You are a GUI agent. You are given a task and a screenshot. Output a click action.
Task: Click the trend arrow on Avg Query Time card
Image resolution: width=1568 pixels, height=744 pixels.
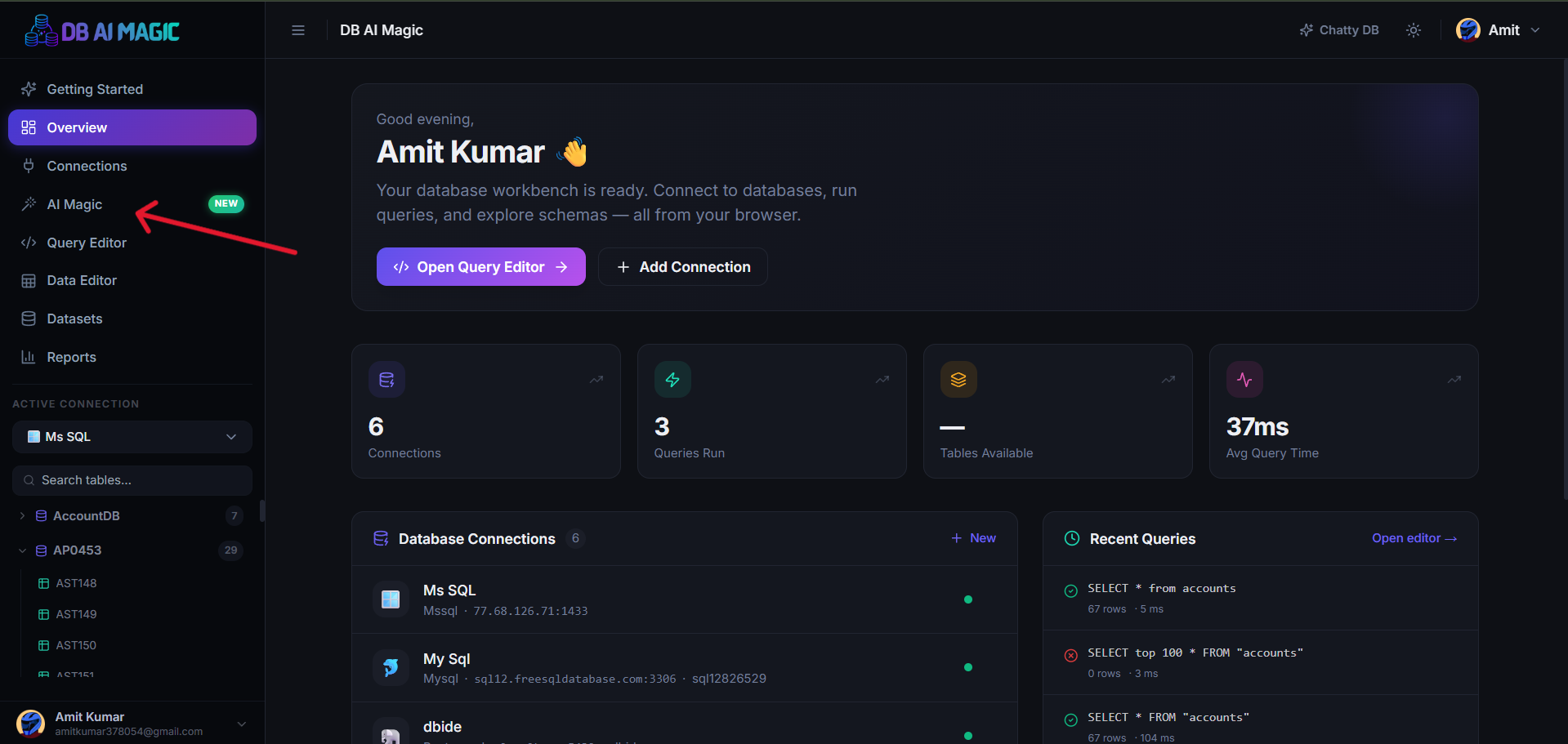(1454, 380)
